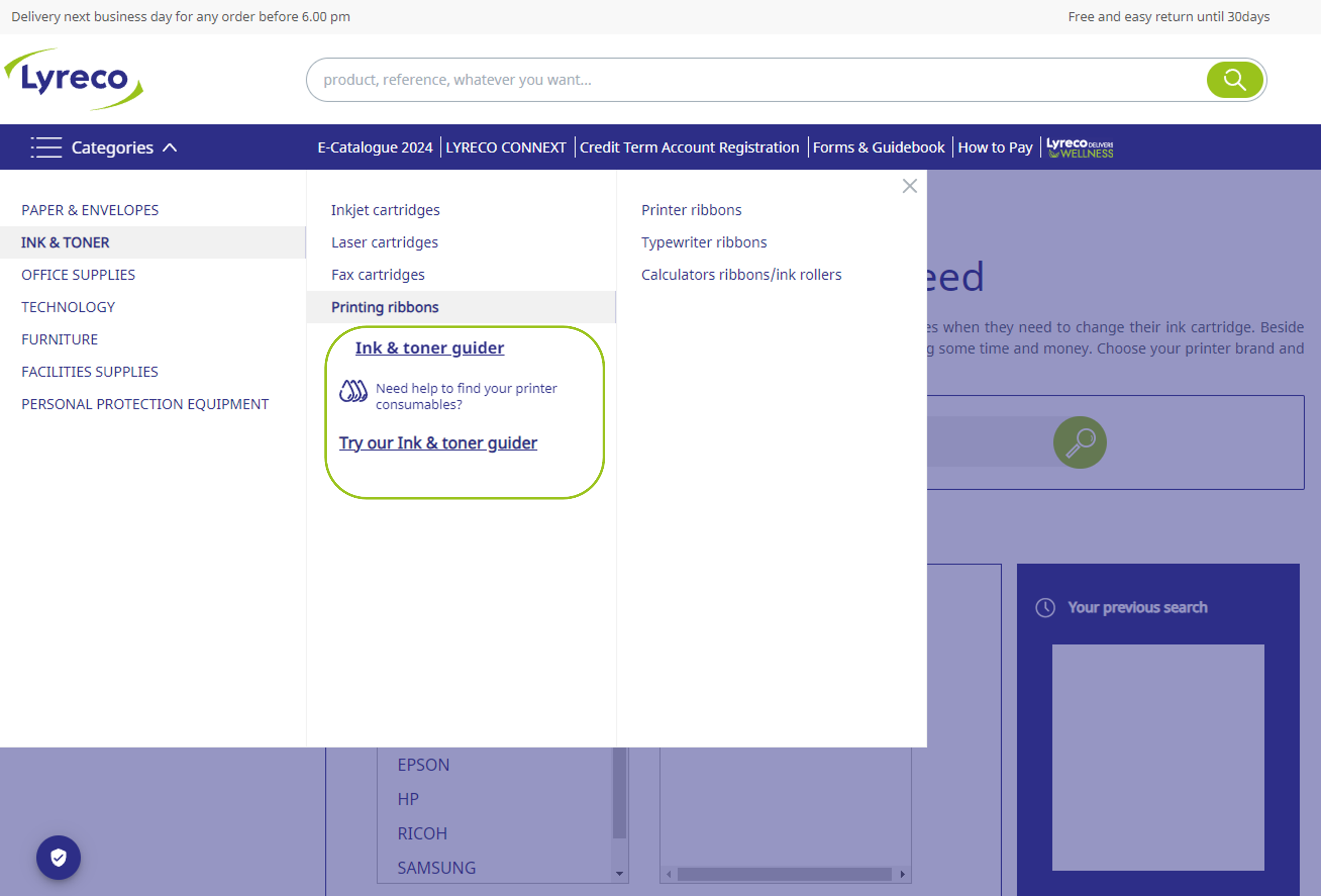
Task: Select TECHNOLOGY category
Action: click(68, 307)
